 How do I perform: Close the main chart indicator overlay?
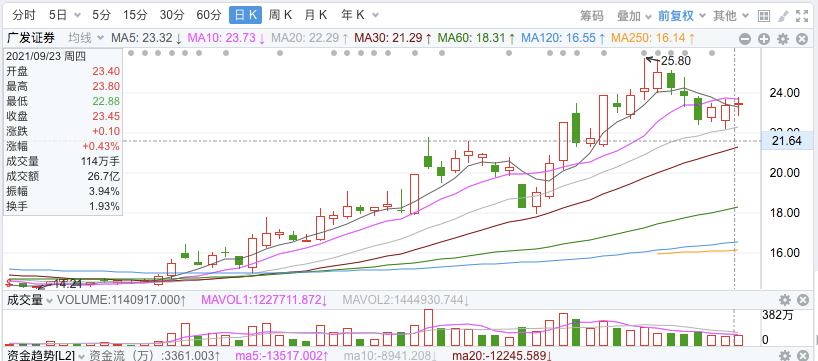[x=802, y=39]
